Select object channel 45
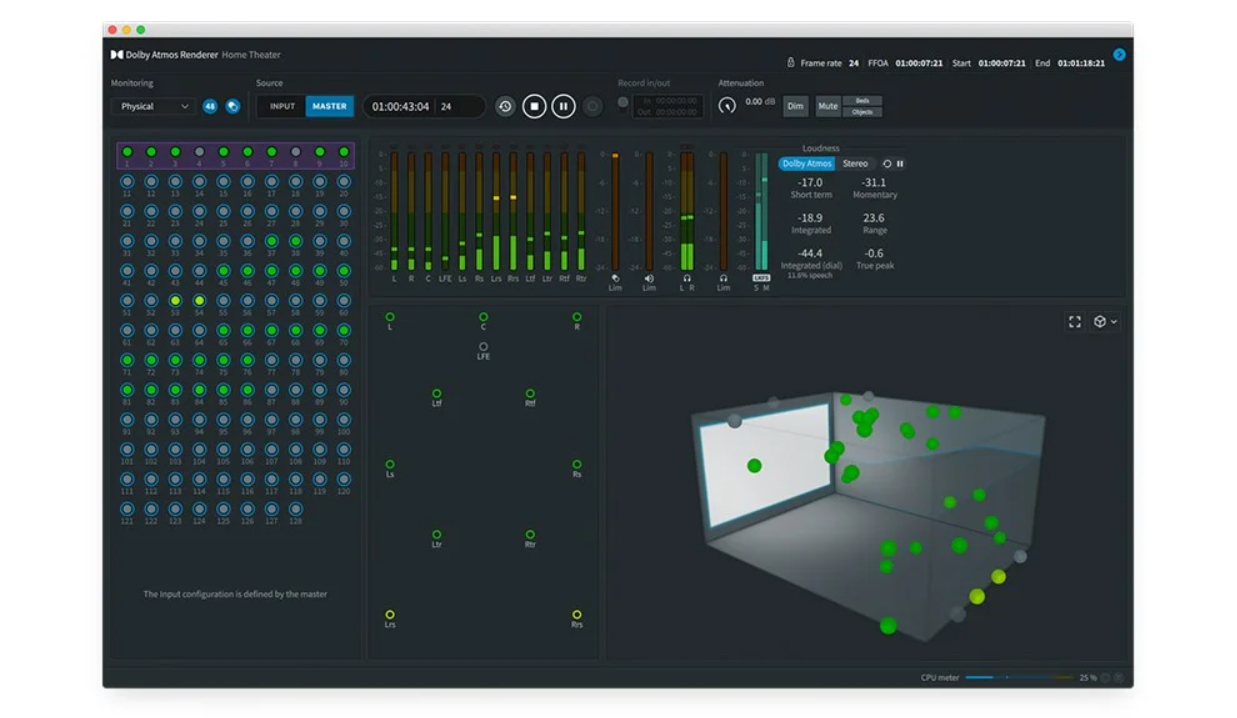Screen dimensions: 1237x718 click(x=223, y=270)
